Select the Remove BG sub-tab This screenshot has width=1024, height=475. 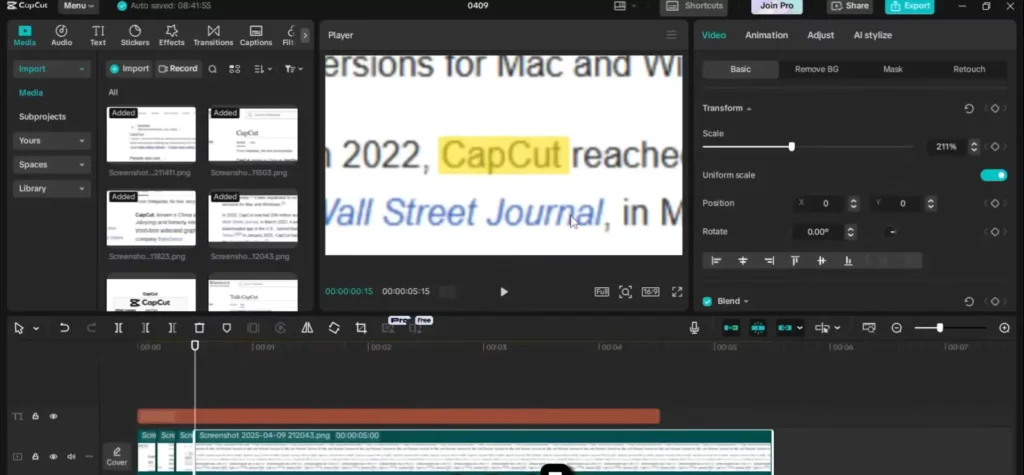click(x=816, y=69)
